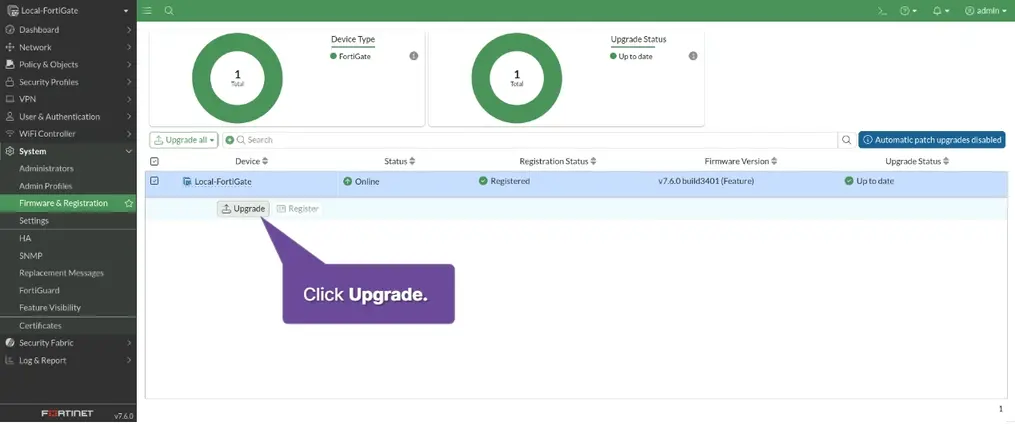
Task: Click the Security Profiles lock icon
Action: pos(10,82)
